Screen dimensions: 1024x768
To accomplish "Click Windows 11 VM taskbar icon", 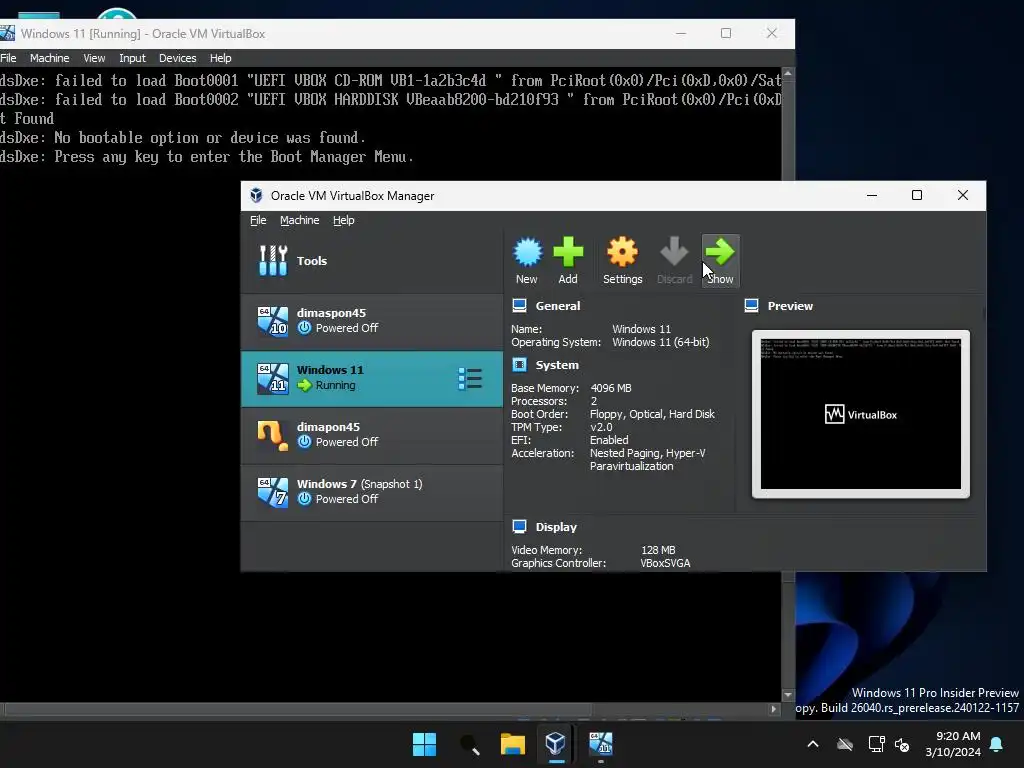I will [601, 744].
